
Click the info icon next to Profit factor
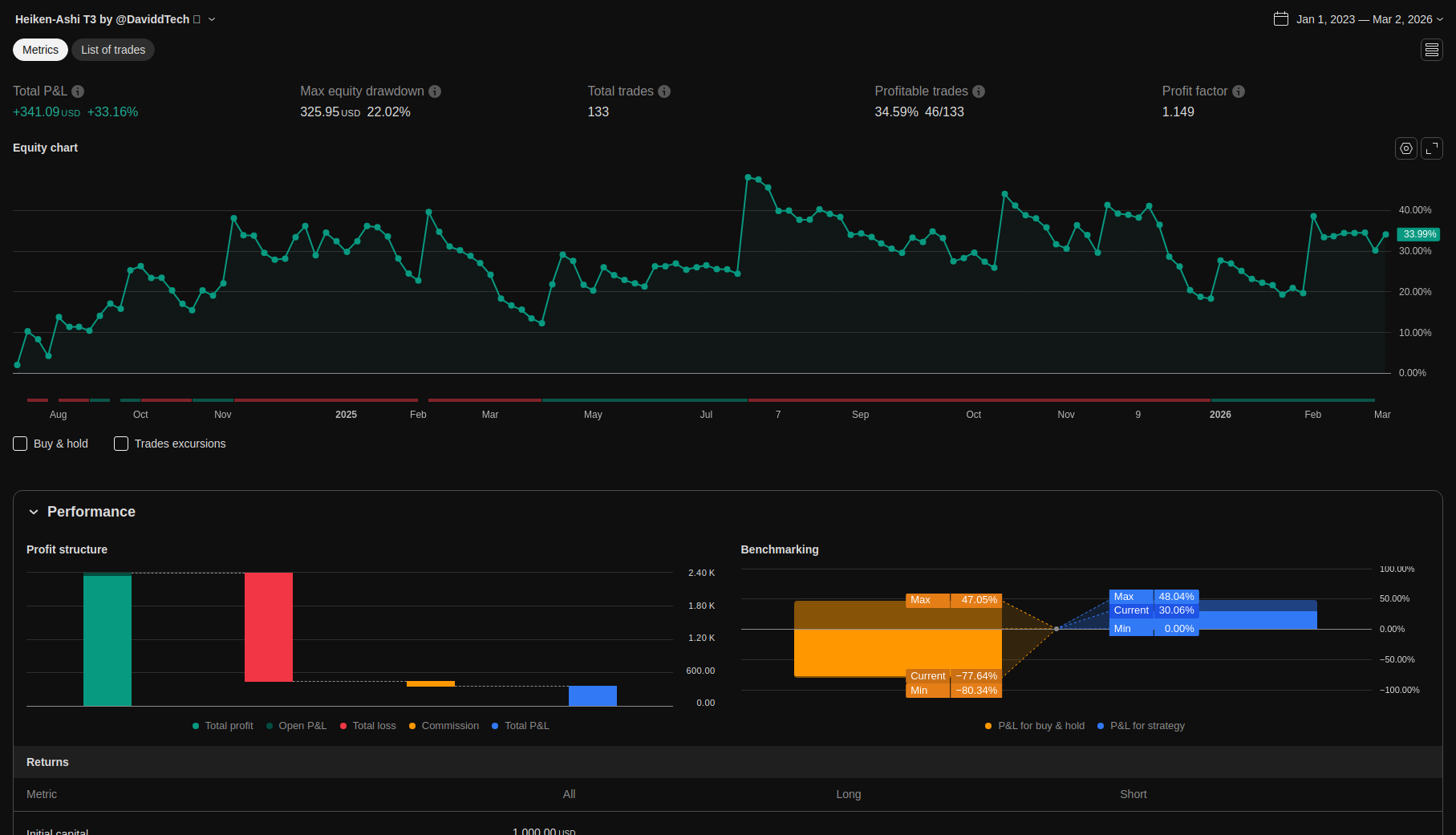click(1239, 91)
